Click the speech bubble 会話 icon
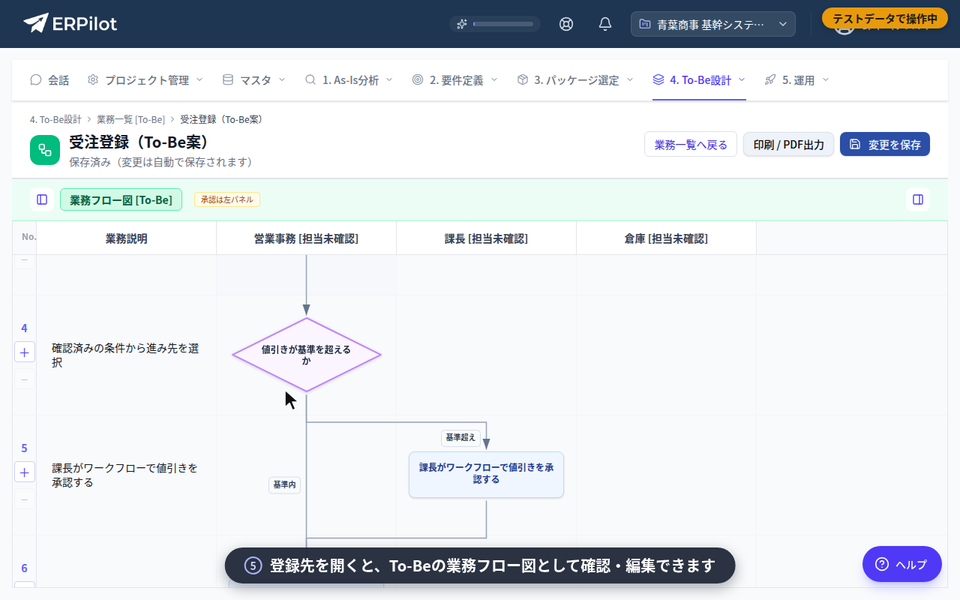The height and width of the screenshot is (600, 960). click(x=36, y=80)
